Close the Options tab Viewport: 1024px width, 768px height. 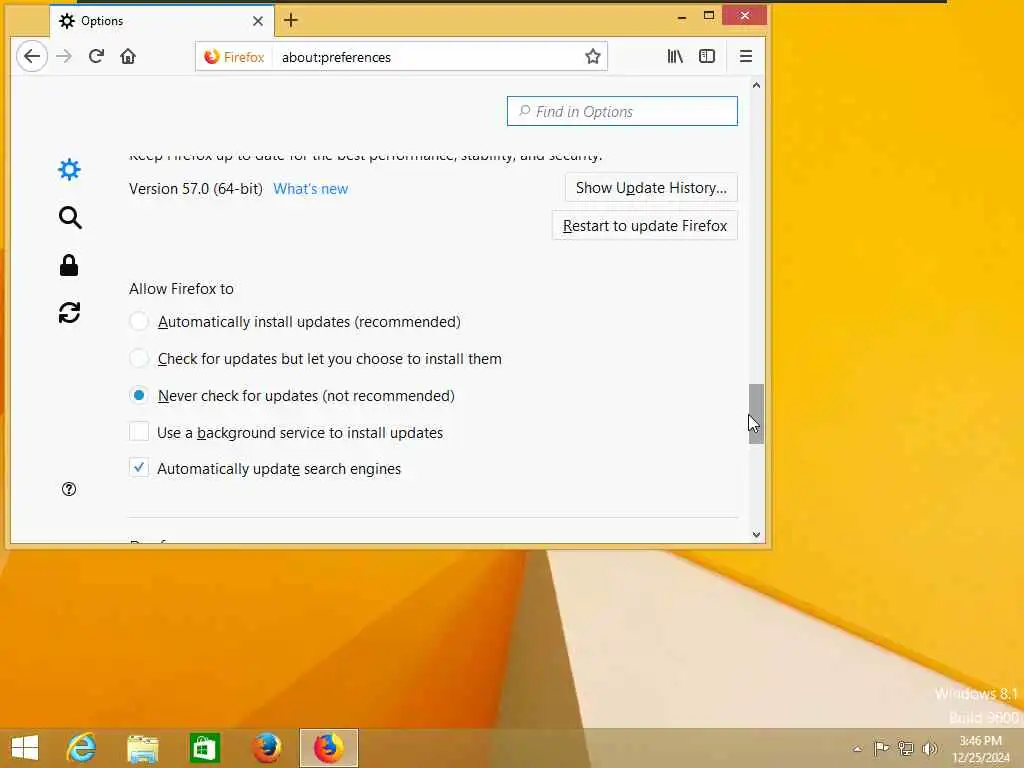[258, 21]
